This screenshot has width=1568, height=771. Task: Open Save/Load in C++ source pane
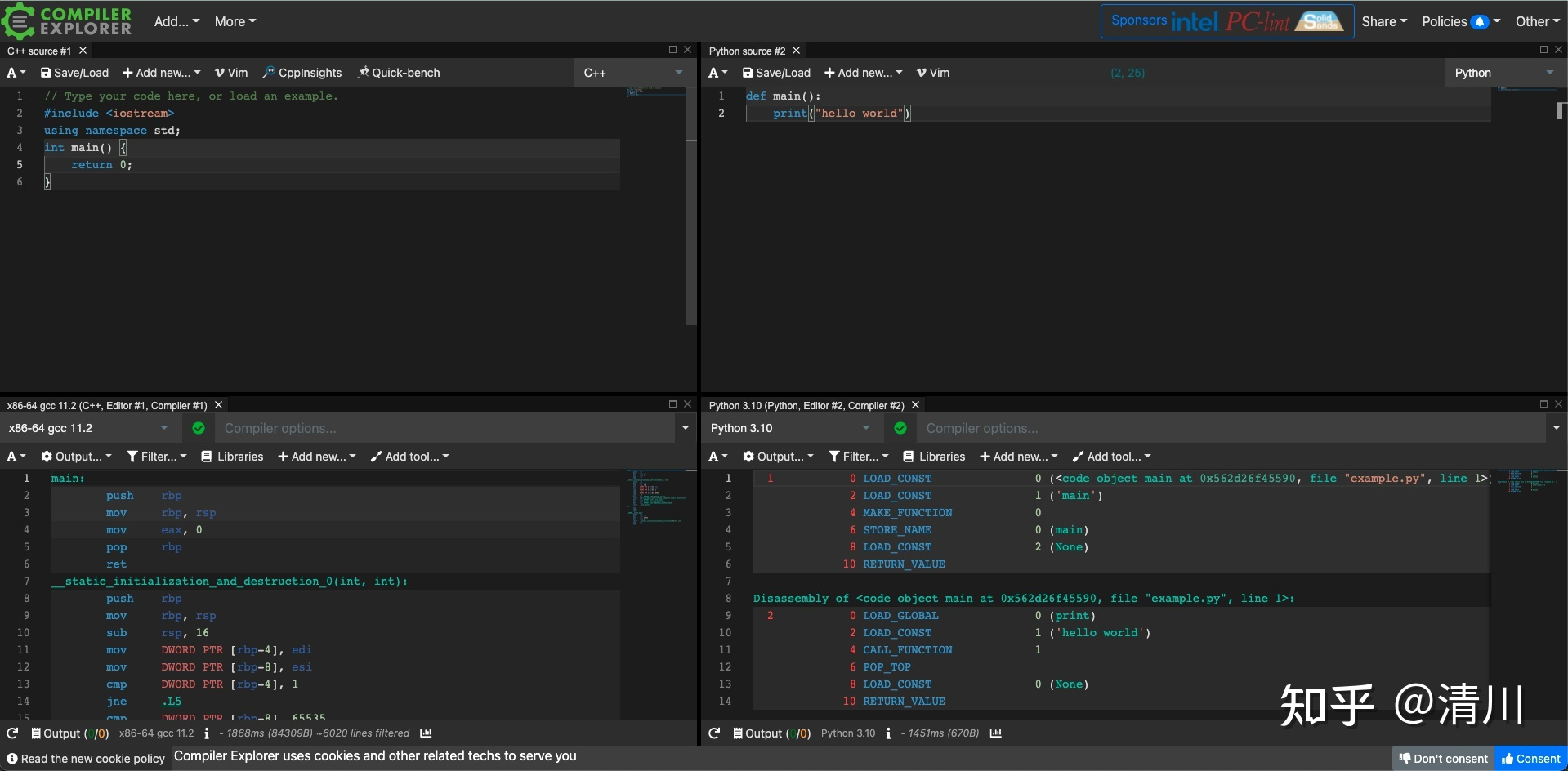[74, 73]
